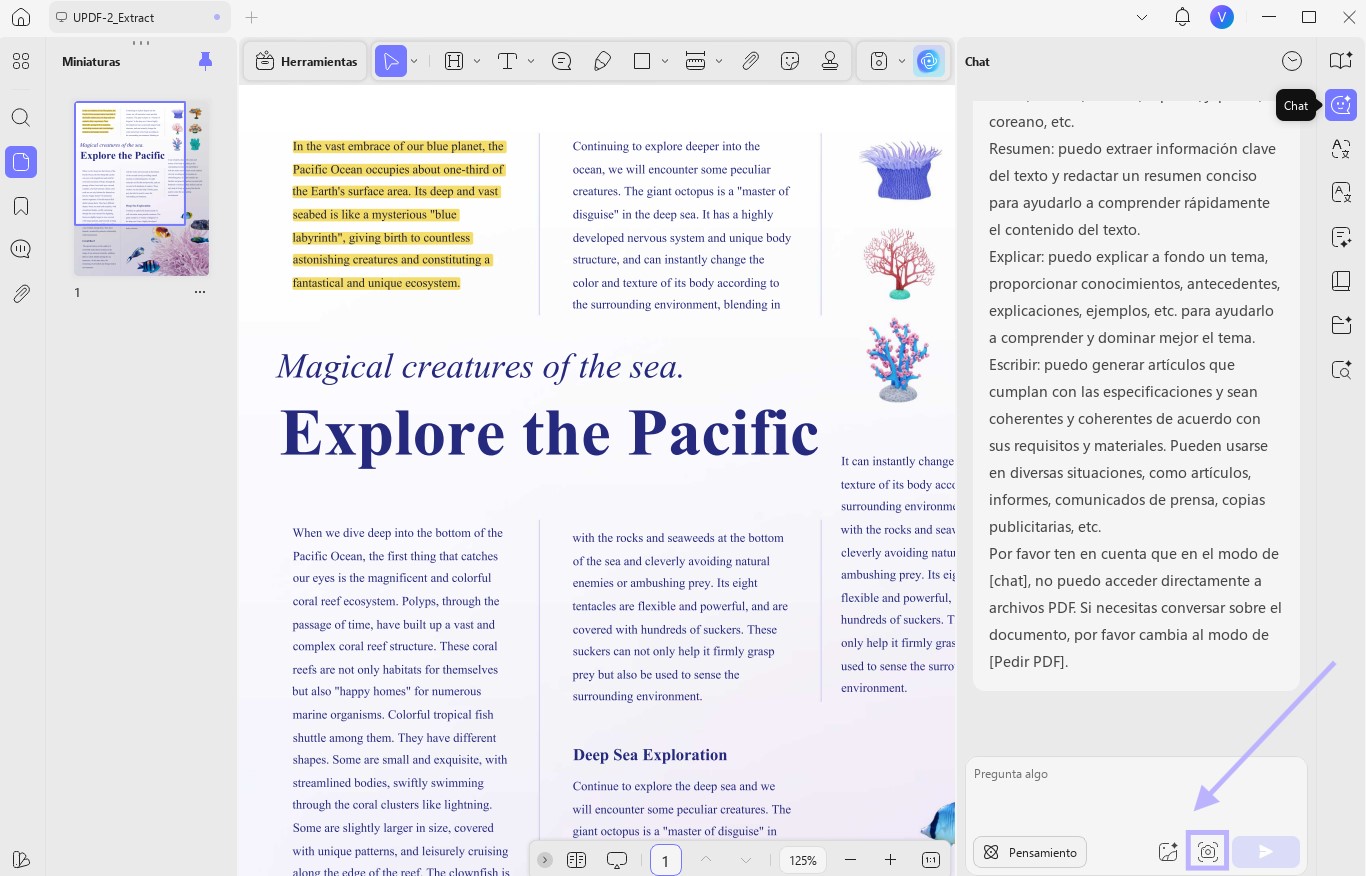
Task: Select the stamp tool icon
Action: tap(829, 62)
